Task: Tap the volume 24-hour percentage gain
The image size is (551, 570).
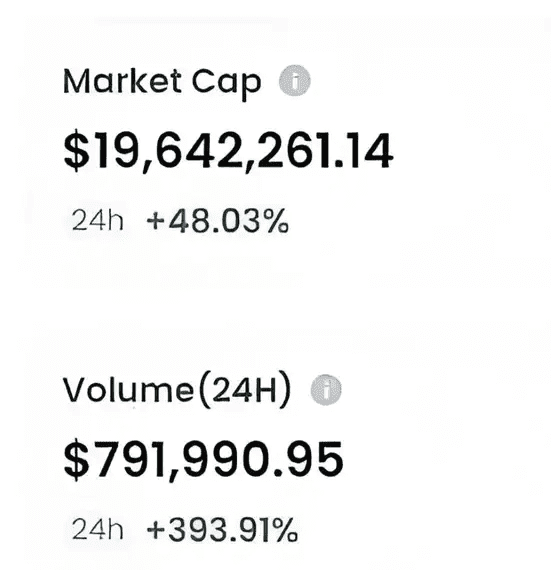Action: click(x=222, y=529)
